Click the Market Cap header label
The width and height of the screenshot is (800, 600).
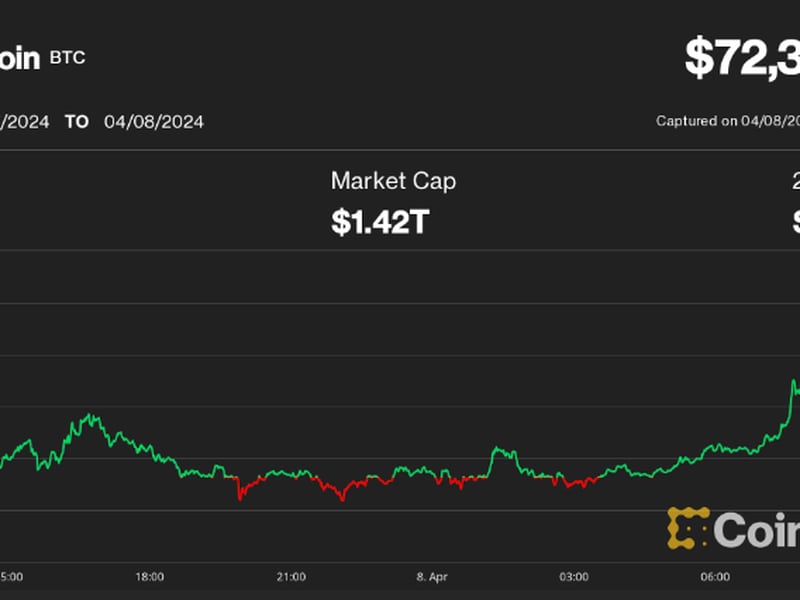click(x=394, y=182)
